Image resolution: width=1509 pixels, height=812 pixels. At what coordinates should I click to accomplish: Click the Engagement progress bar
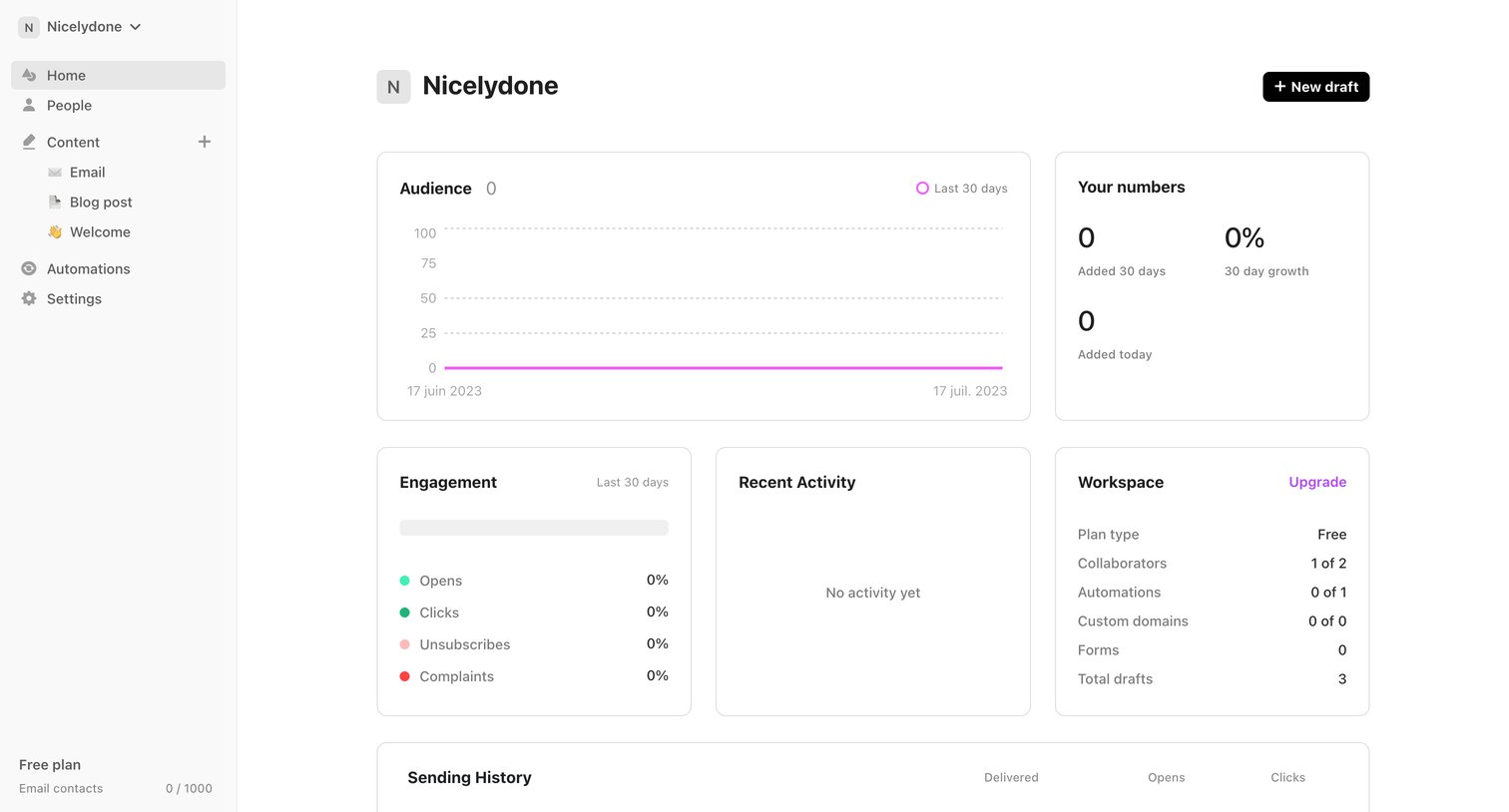click(x=534, y=528)
